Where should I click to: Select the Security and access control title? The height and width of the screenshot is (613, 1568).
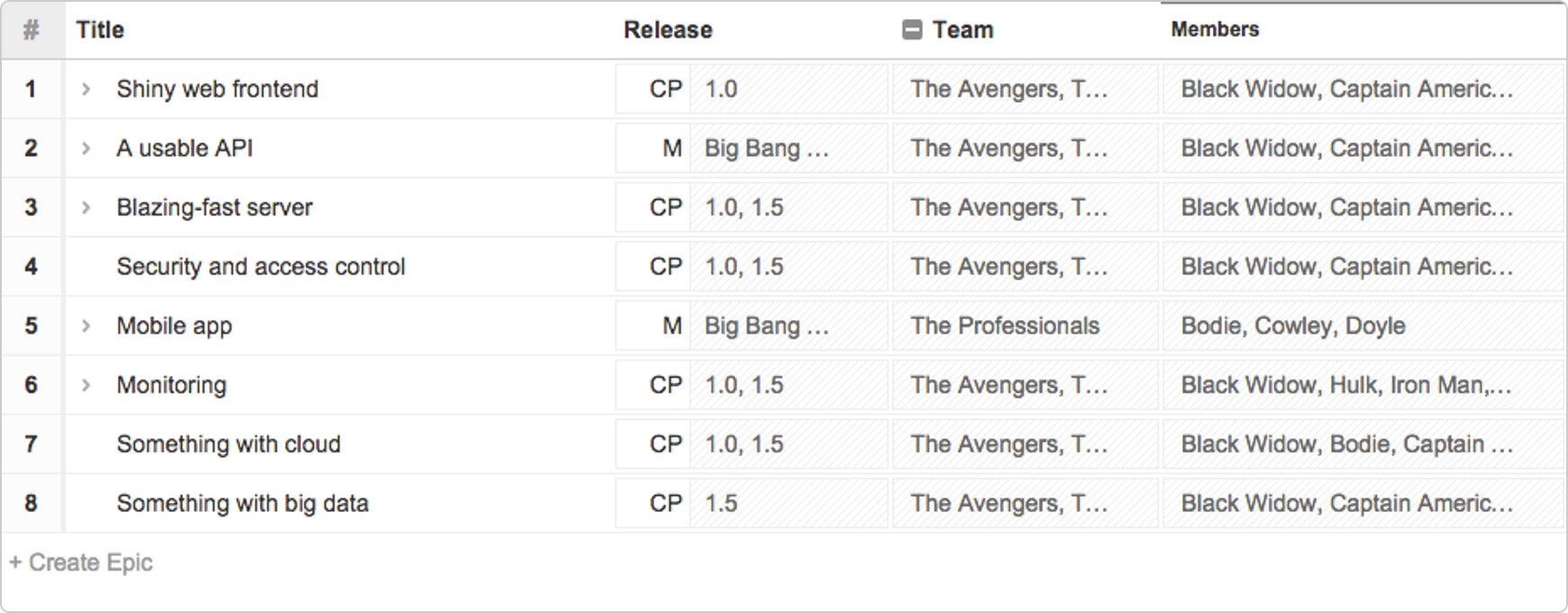click(260, 267)
